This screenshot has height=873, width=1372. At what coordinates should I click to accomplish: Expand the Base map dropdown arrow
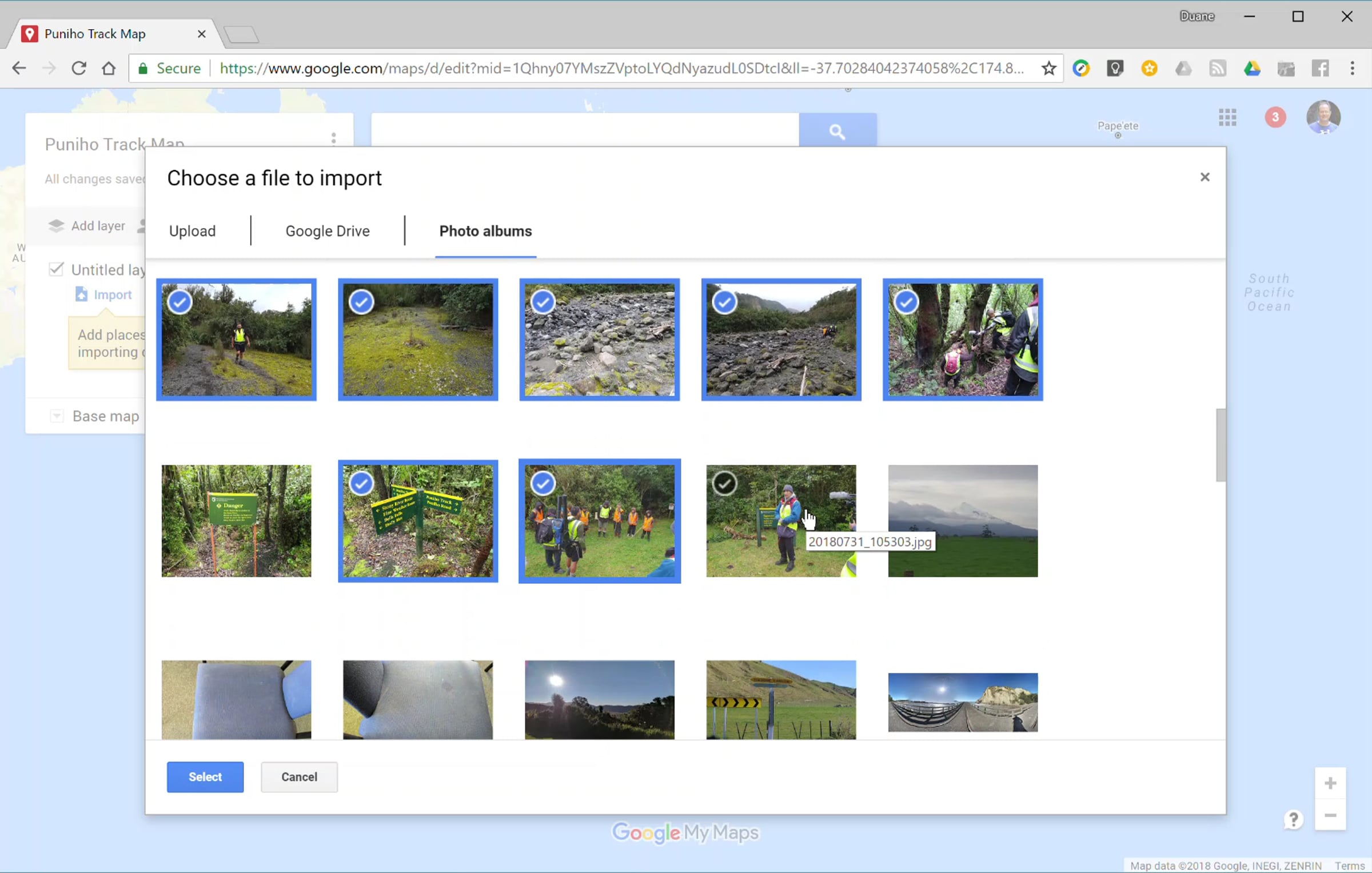click(x=57, y=416)
